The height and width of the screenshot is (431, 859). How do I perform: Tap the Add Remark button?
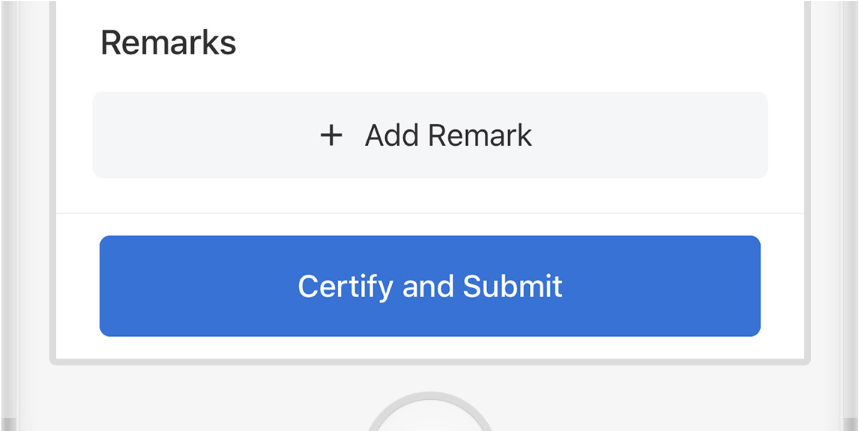pos(430,135)
